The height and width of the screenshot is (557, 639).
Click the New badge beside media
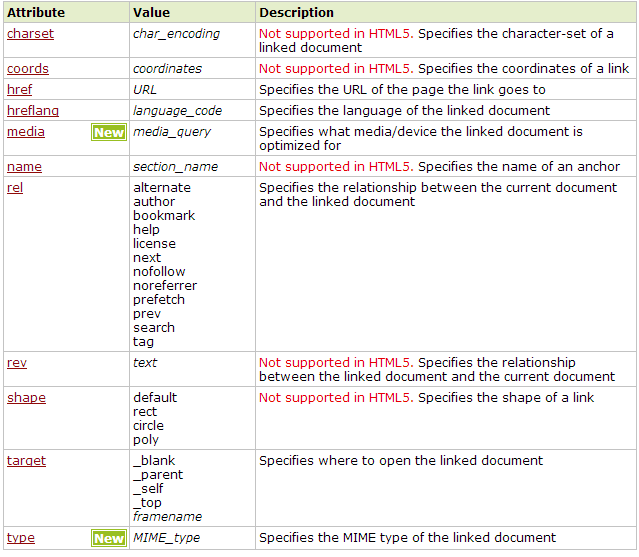click(x=109, y=132)
